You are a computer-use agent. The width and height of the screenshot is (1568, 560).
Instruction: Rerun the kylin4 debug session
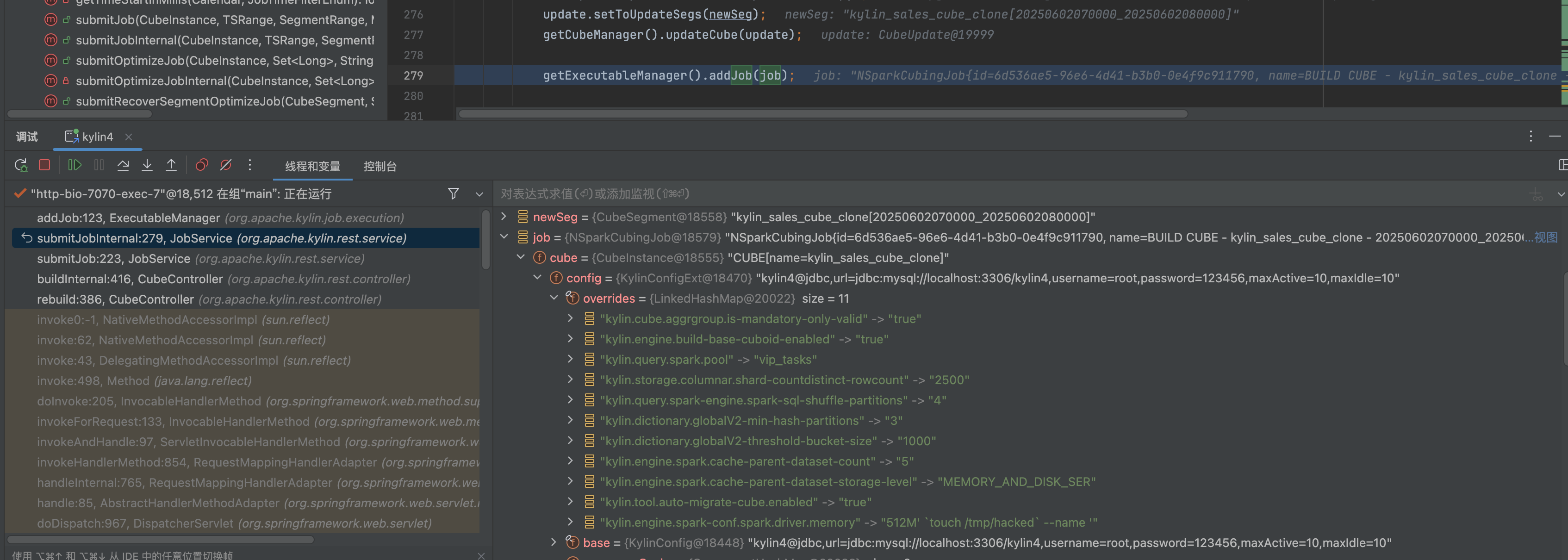tap(21, 165)
